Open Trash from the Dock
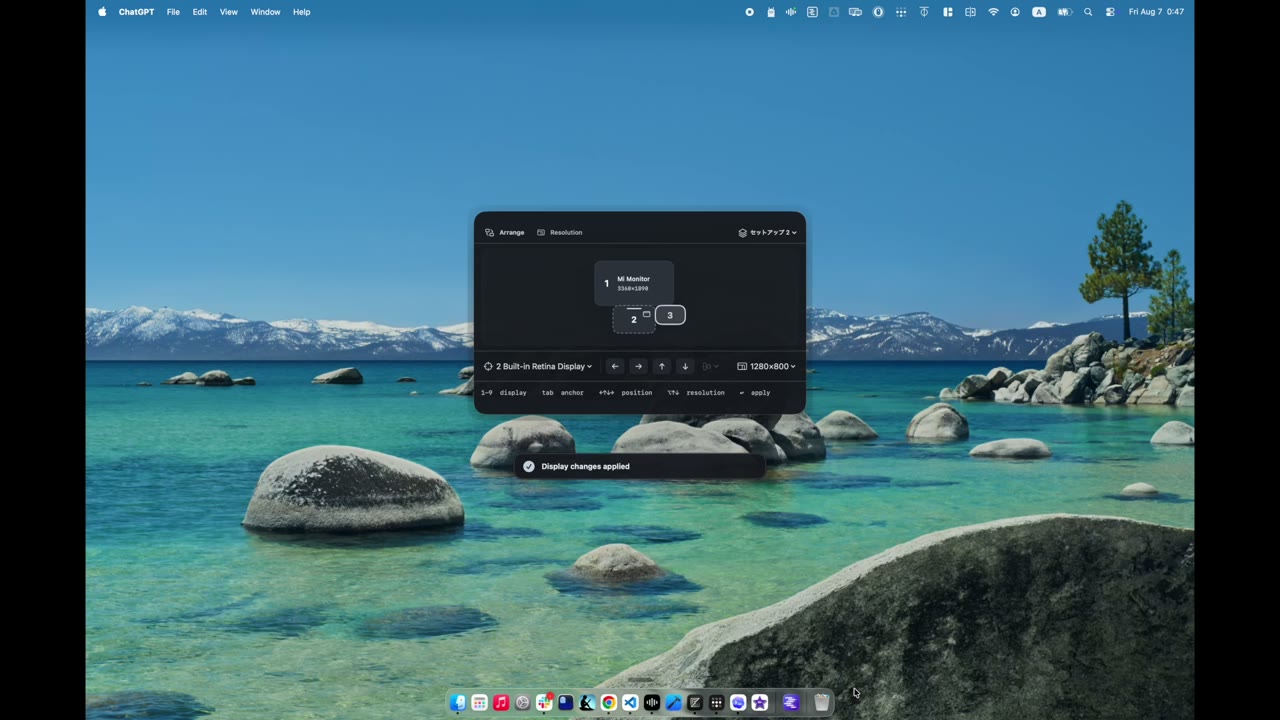 click(x=822, y=703)
